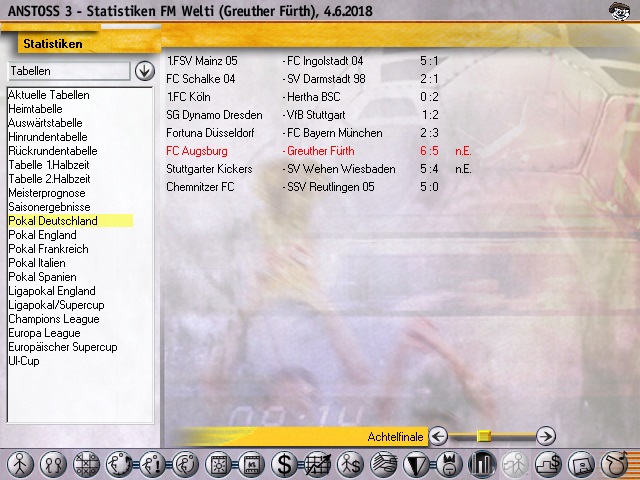Select Pokal Italien entry
This screenshot has height=480, width=640.
[37, 263]
